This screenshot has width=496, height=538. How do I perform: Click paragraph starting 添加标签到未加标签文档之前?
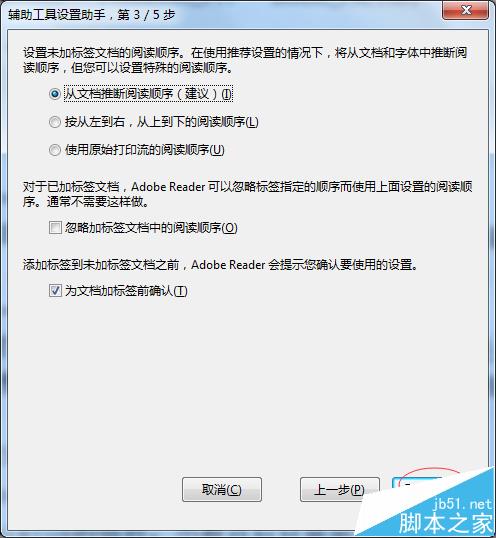220,265
